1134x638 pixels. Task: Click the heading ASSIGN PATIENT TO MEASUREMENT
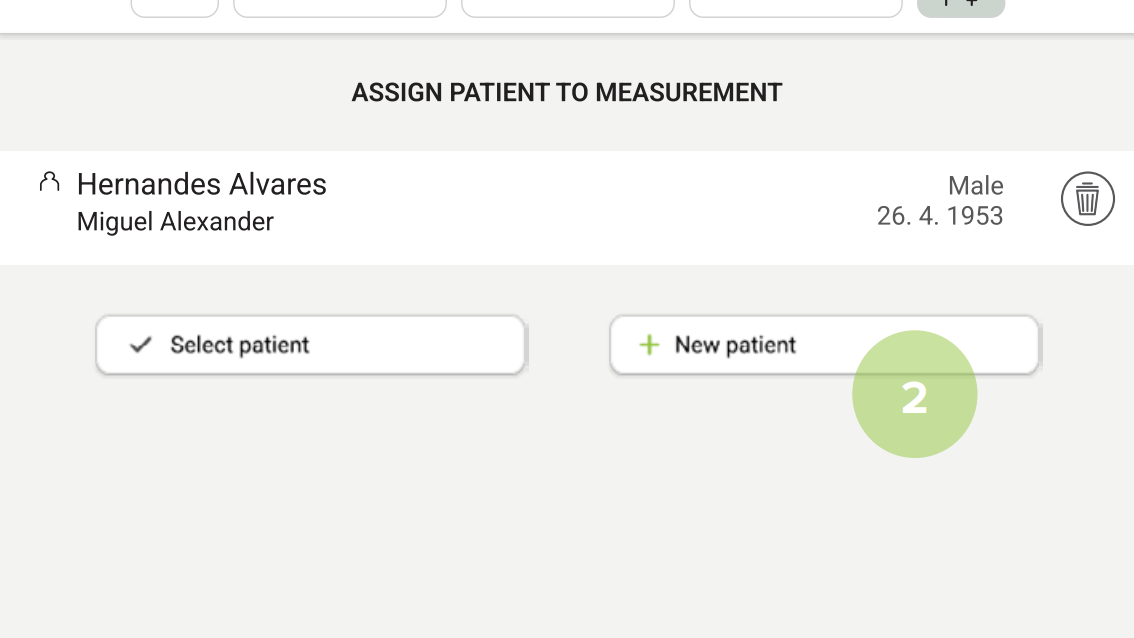pos(567,92)
